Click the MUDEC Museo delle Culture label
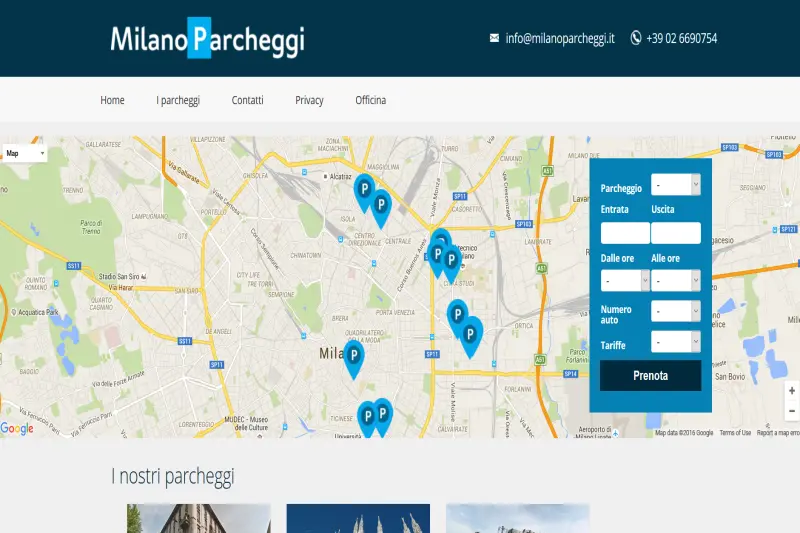800x533 pixels. tap(246, 423)
